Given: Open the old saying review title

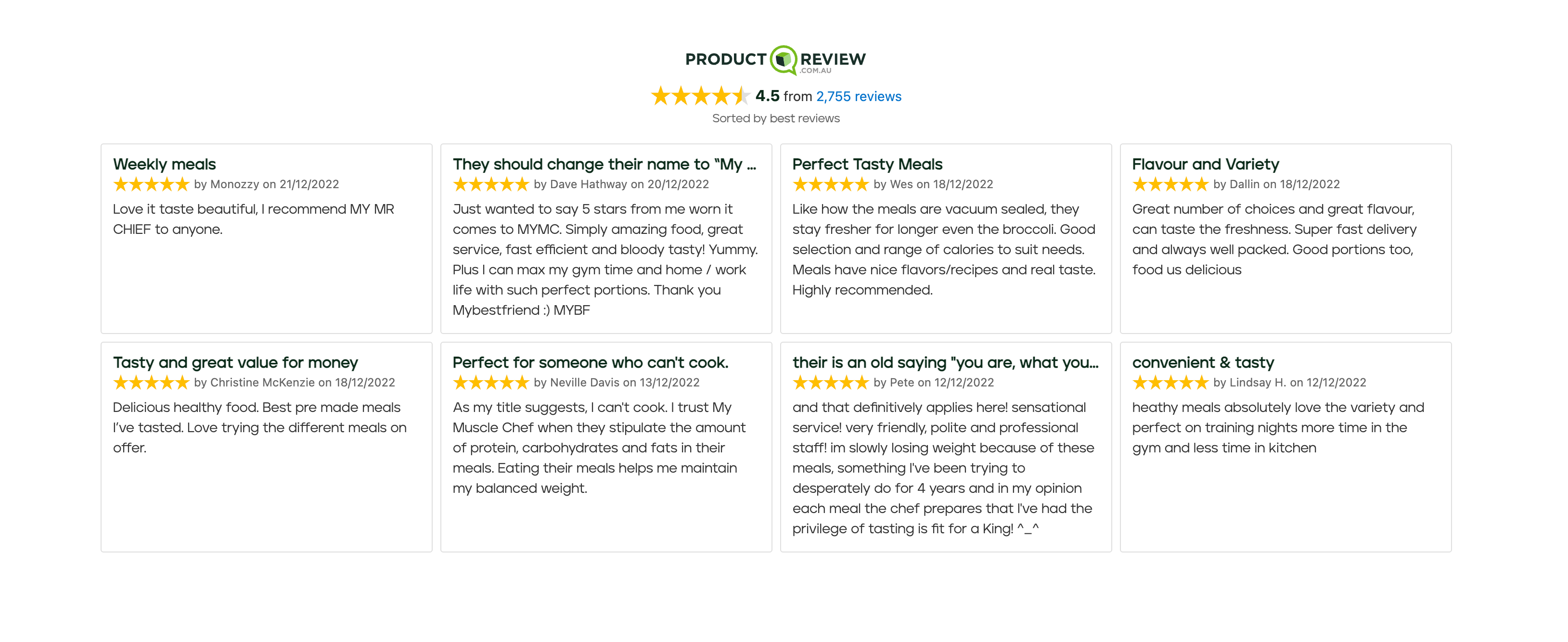Looking at the screenshot, I should (x=945, y=362).
